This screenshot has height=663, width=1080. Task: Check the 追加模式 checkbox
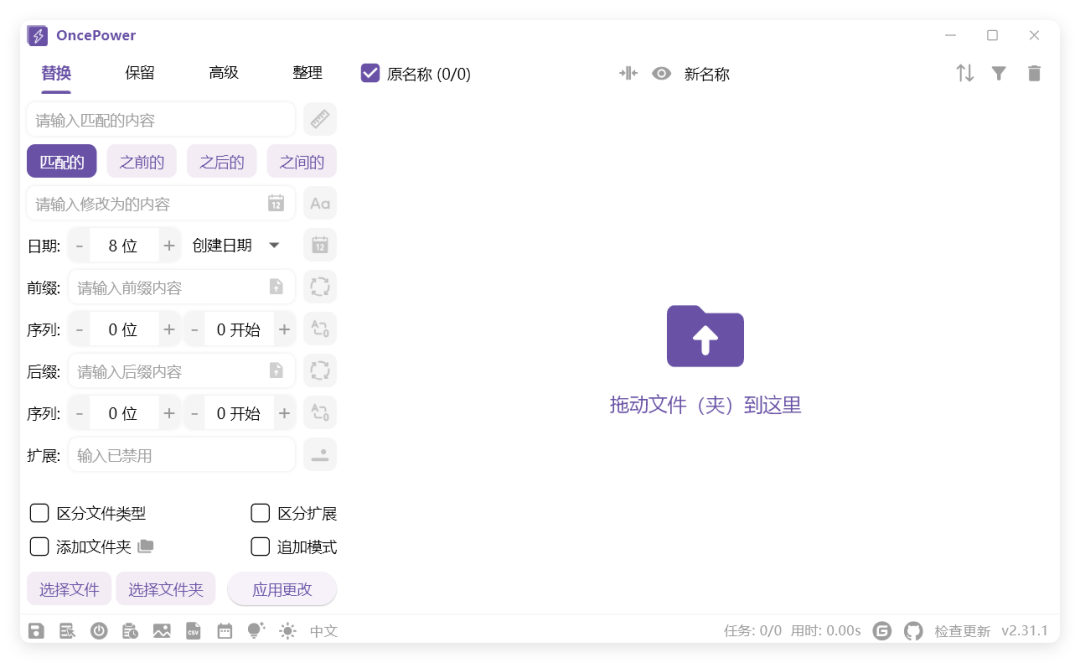pyautogui.click(x=260, y=547)
